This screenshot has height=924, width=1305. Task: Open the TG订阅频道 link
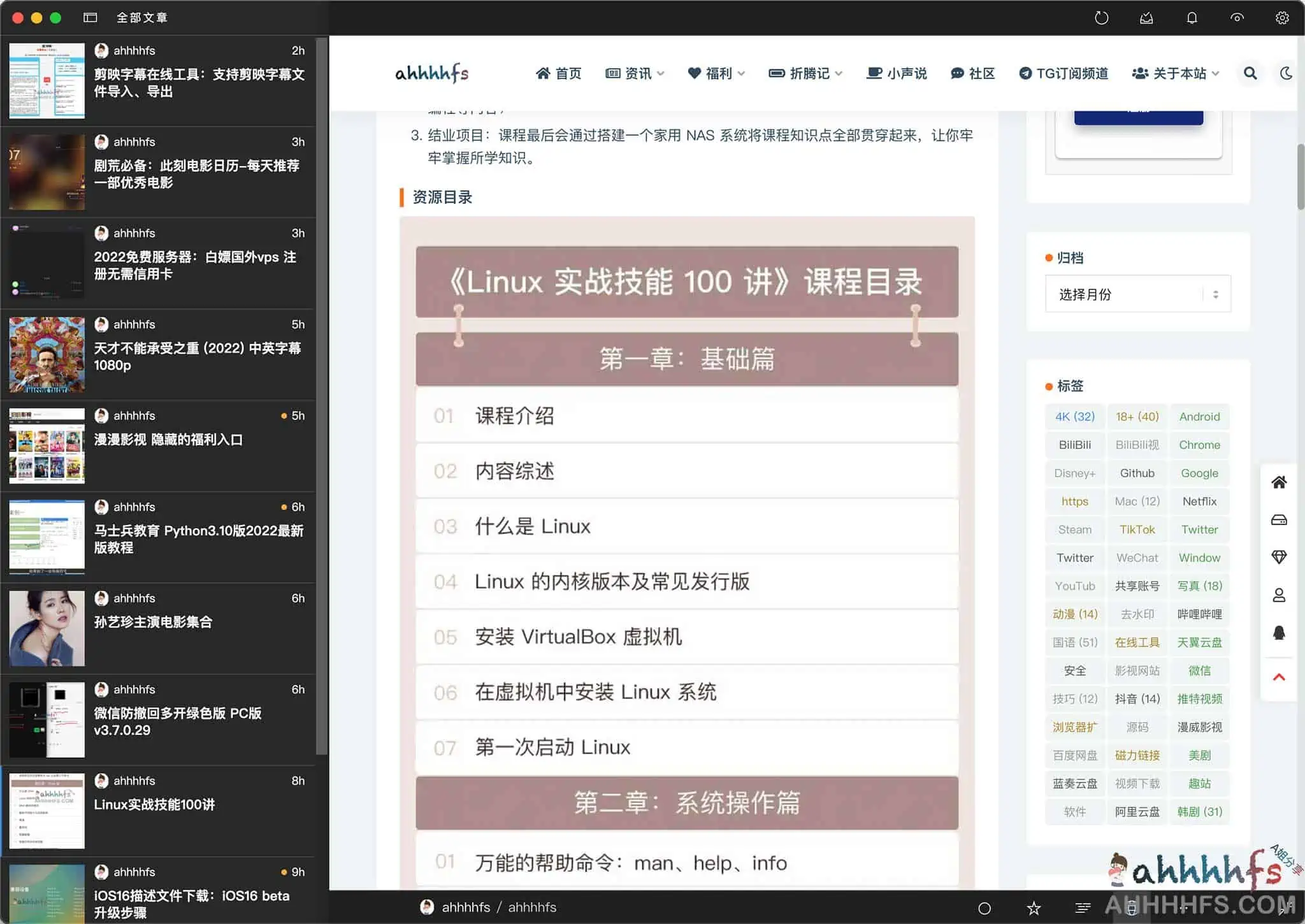pos(1063,73)
